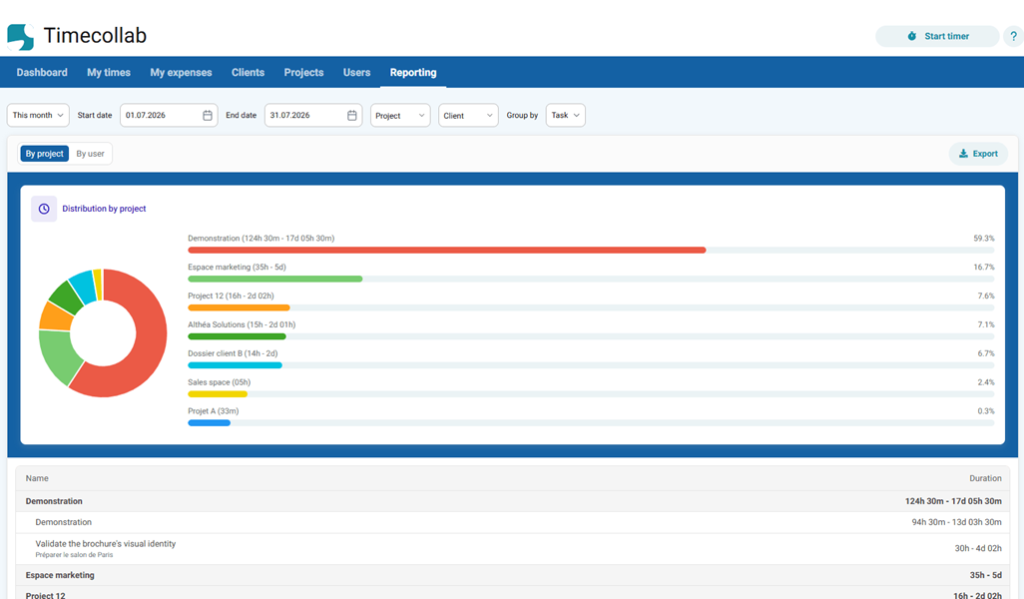Click the Export button

coord(978,154)
